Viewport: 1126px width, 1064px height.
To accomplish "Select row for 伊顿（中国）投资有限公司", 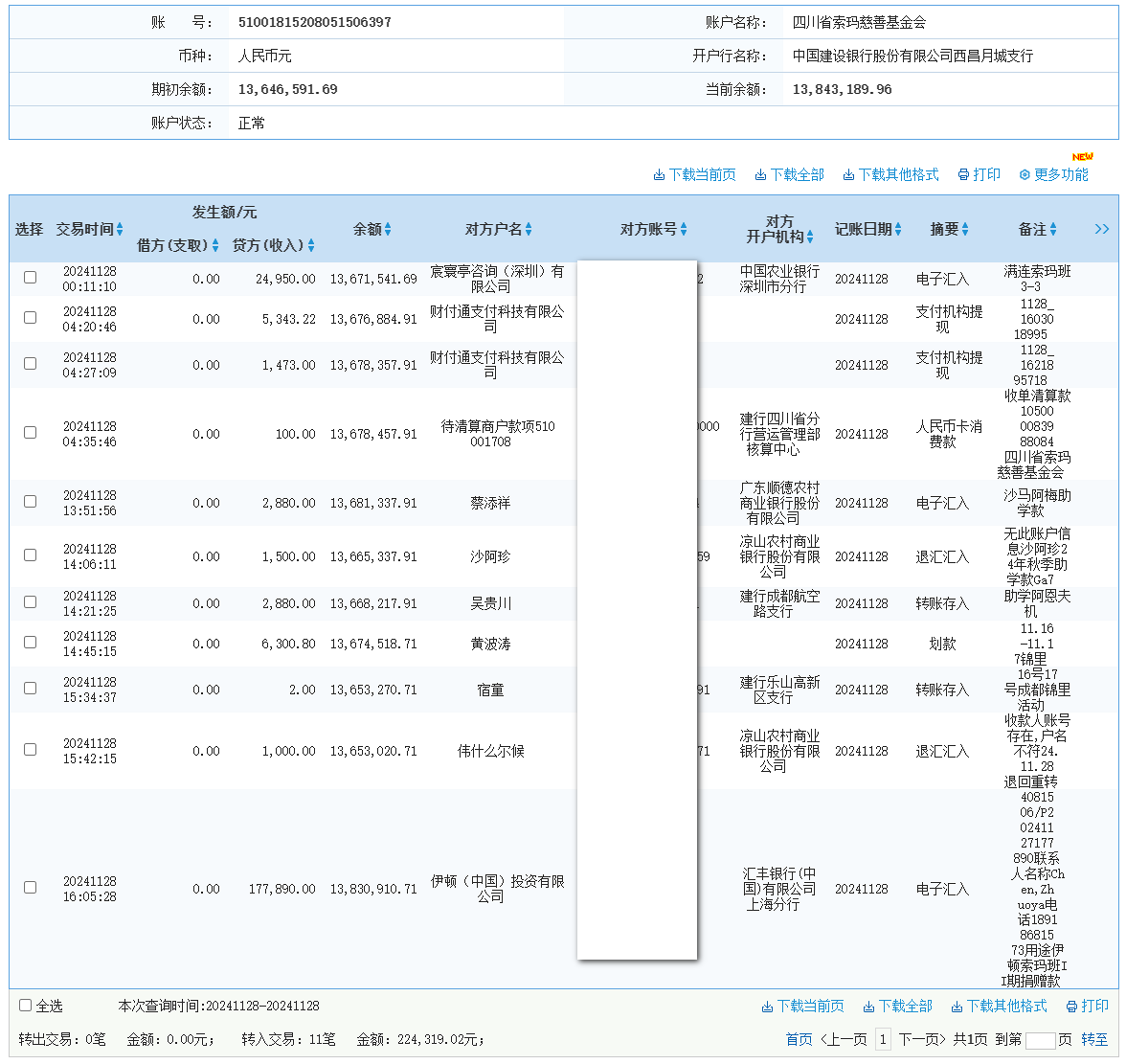I will point(31,887).
